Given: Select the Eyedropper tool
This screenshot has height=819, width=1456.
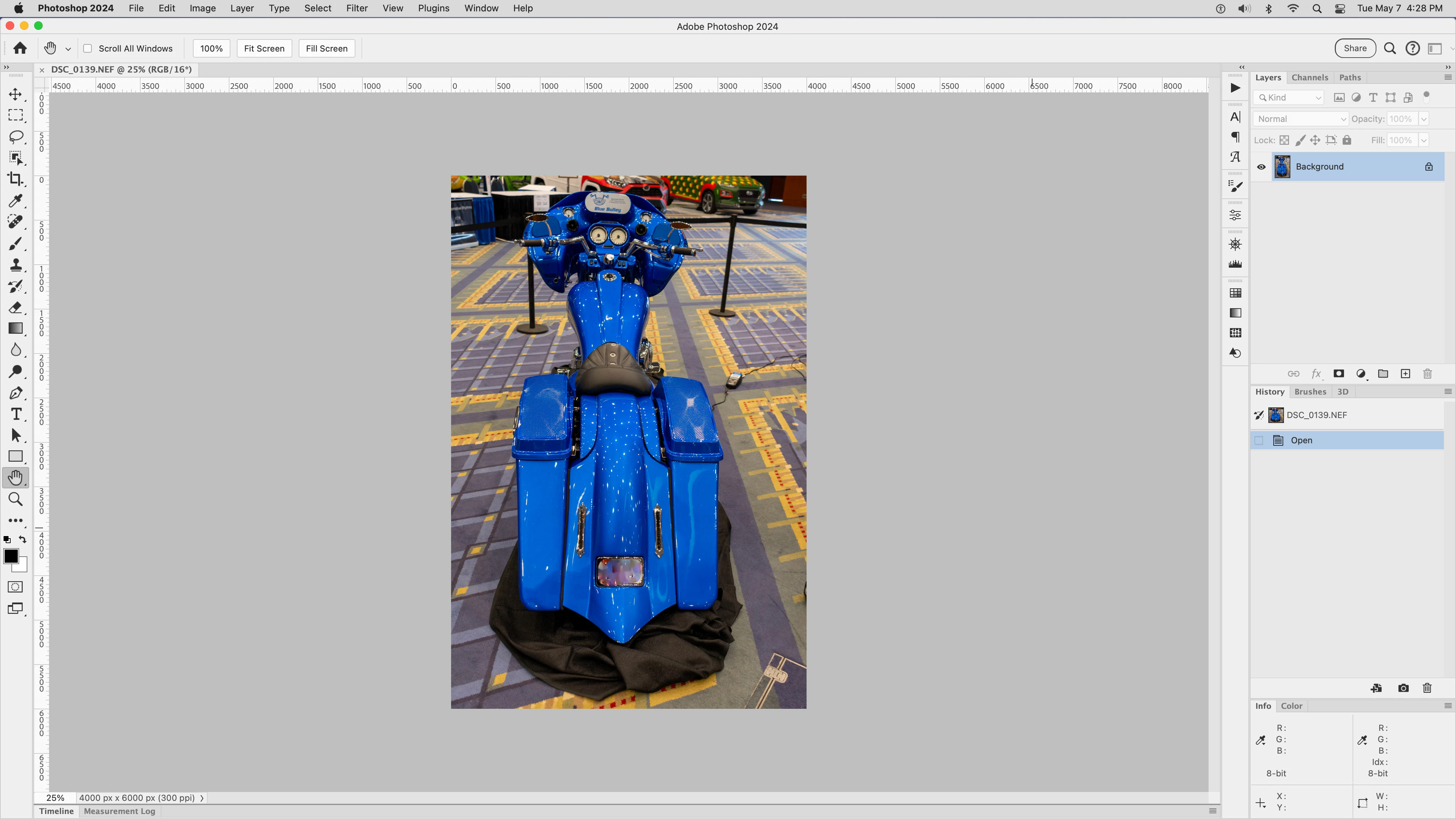Looking at the screenshot, I should 15,200.
